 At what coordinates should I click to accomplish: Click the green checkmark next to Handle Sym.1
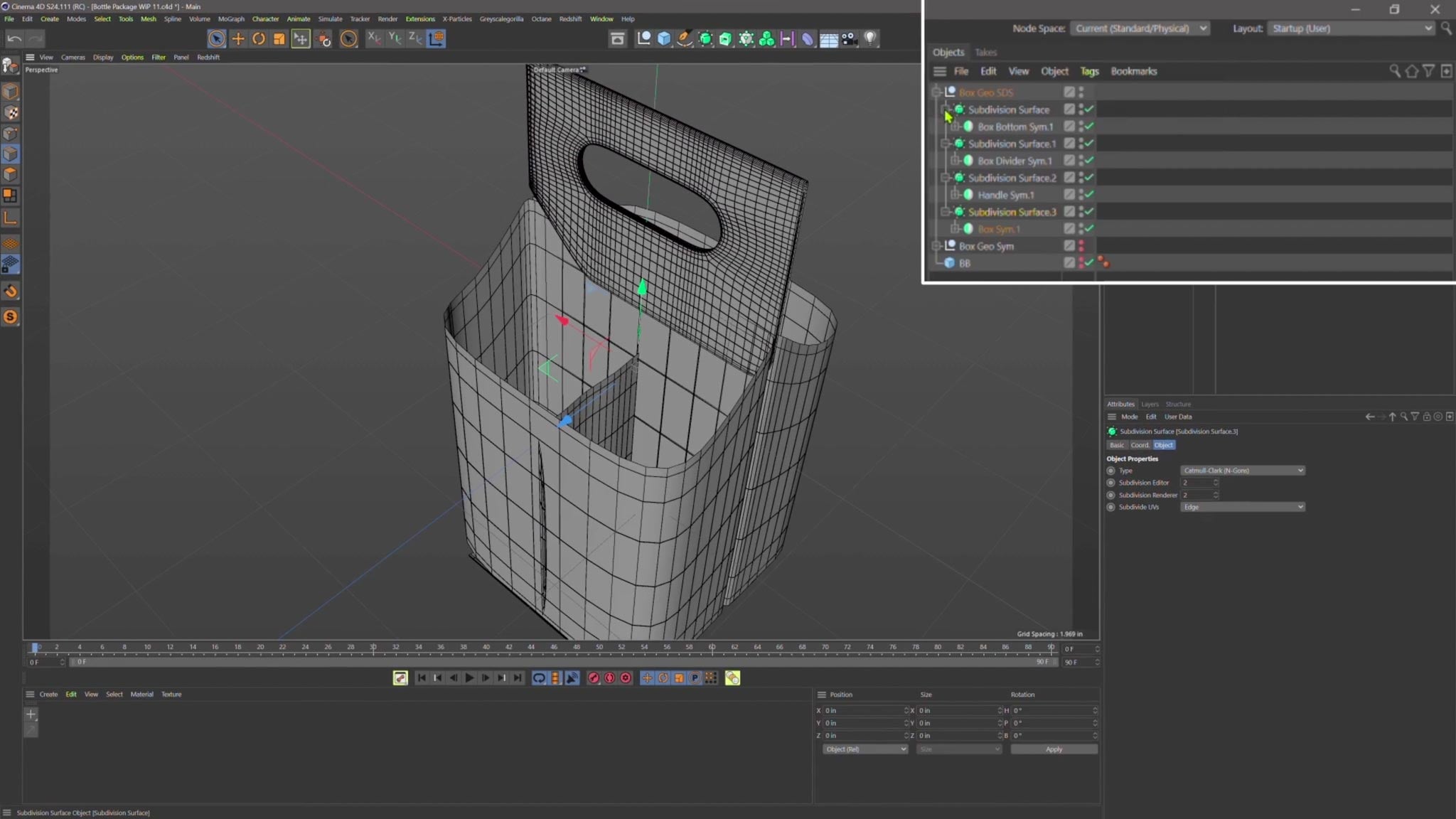pos(1087,194)
